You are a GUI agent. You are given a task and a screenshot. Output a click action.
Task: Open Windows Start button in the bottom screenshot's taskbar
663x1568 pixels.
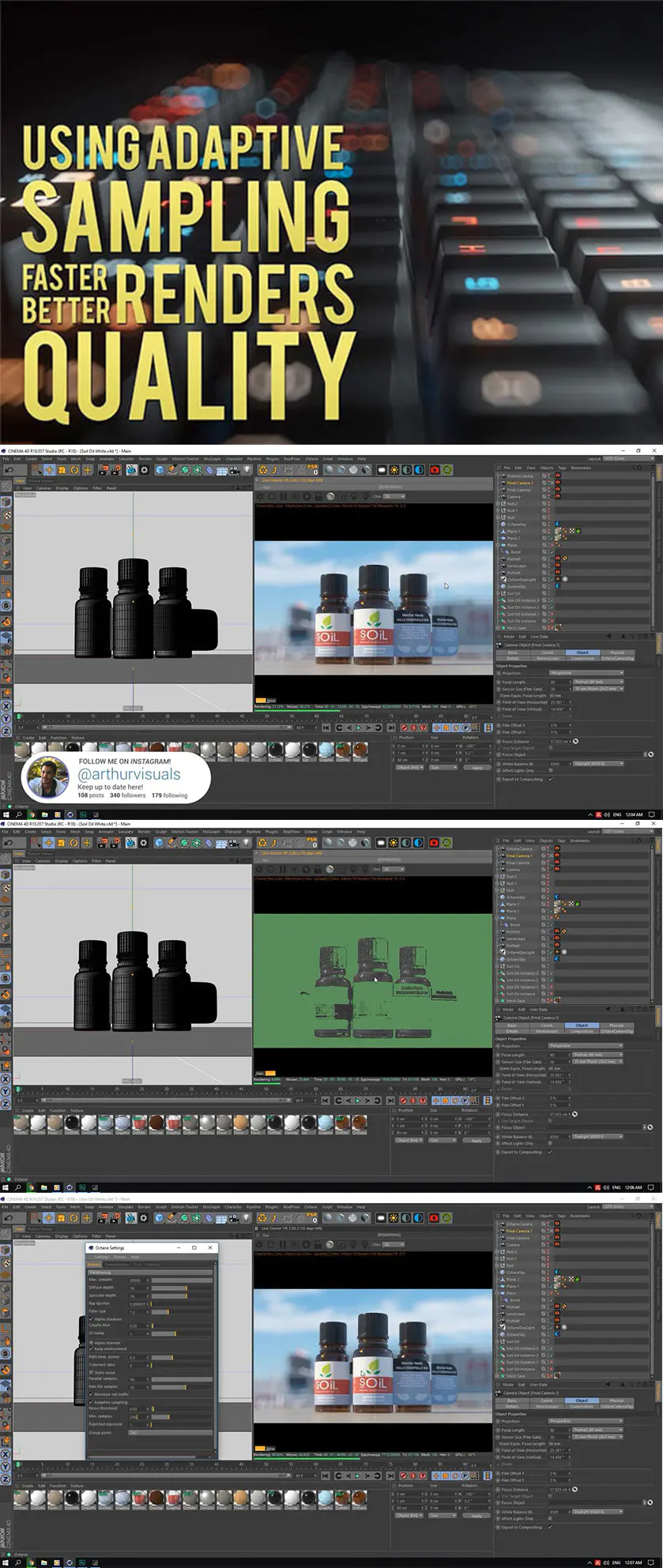[6, 1562]
